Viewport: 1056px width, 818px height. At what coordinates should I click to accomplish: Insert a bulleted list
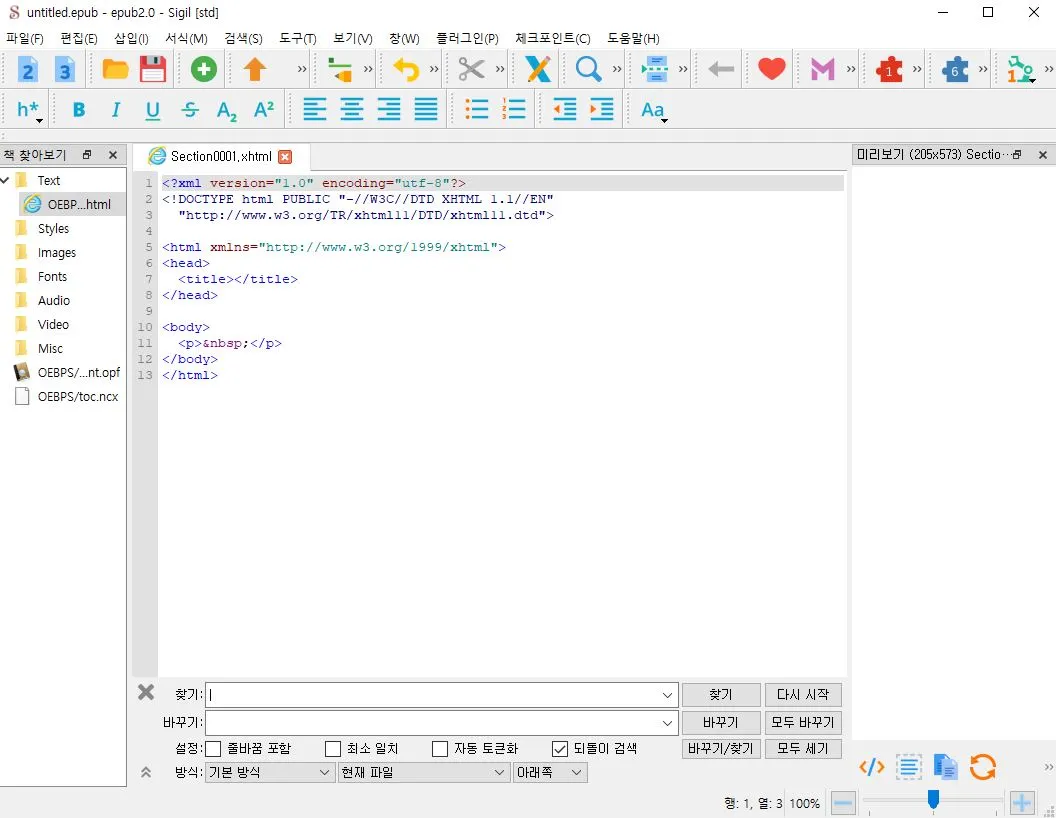[x=477, y=110]
